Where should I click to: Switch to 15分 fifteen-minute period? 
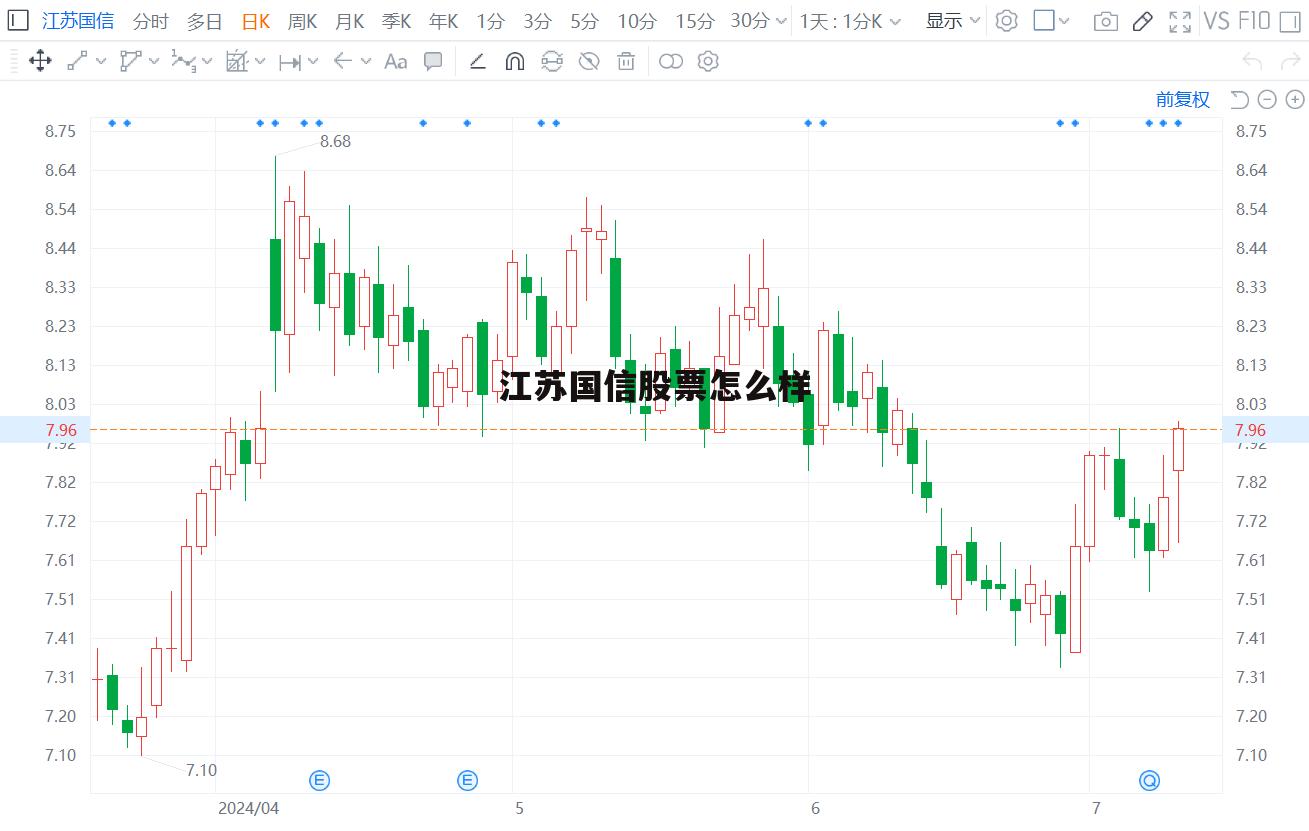[695, 20]
